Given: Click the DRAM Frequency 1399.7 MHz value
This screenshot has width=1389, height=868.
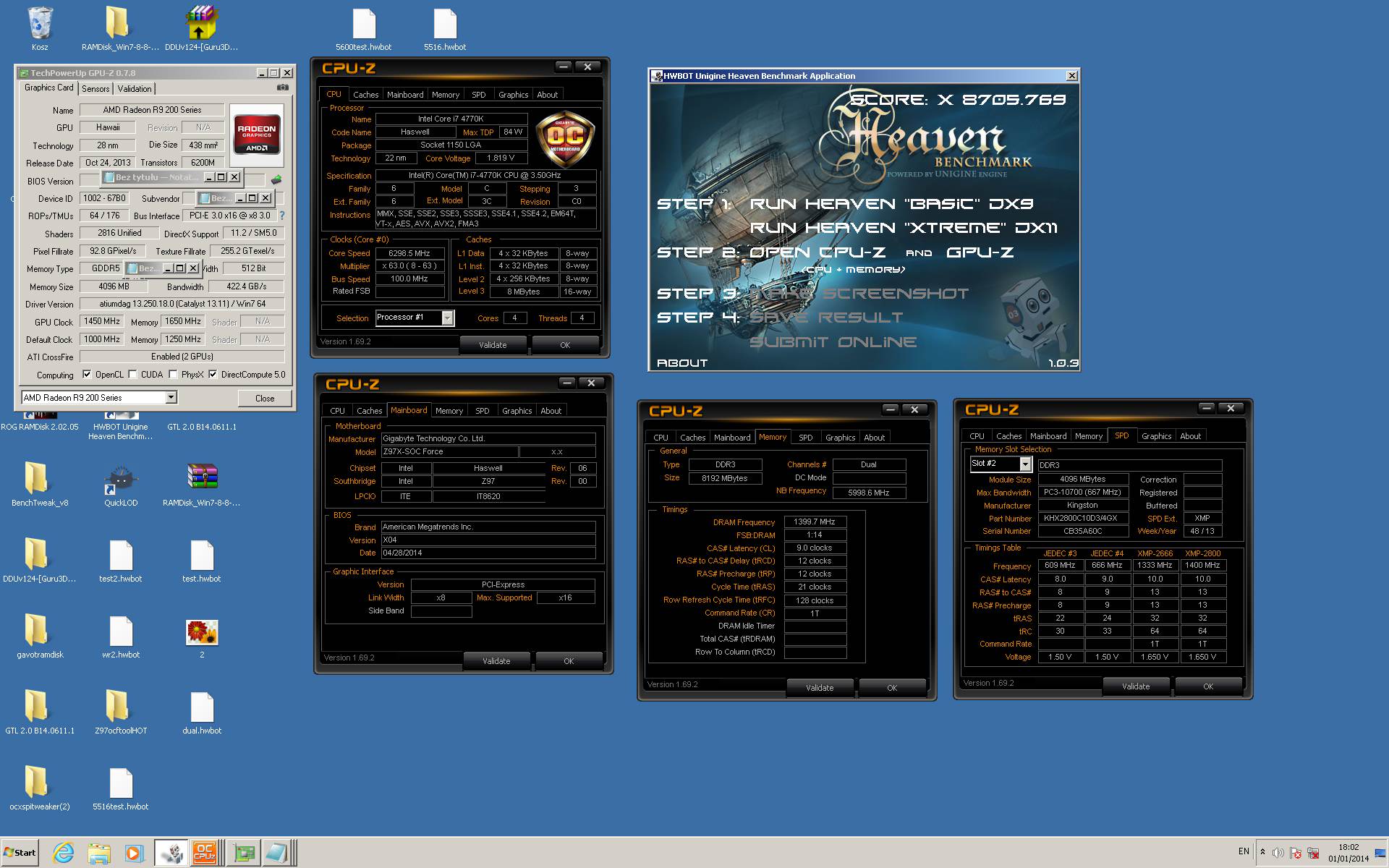Looking at the screenshot, I should coord(815,522).
